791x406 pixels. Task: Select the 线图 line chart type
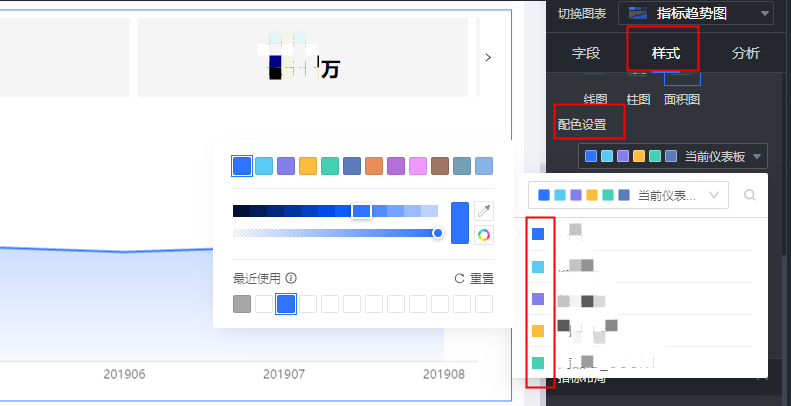tap(595, 99)
